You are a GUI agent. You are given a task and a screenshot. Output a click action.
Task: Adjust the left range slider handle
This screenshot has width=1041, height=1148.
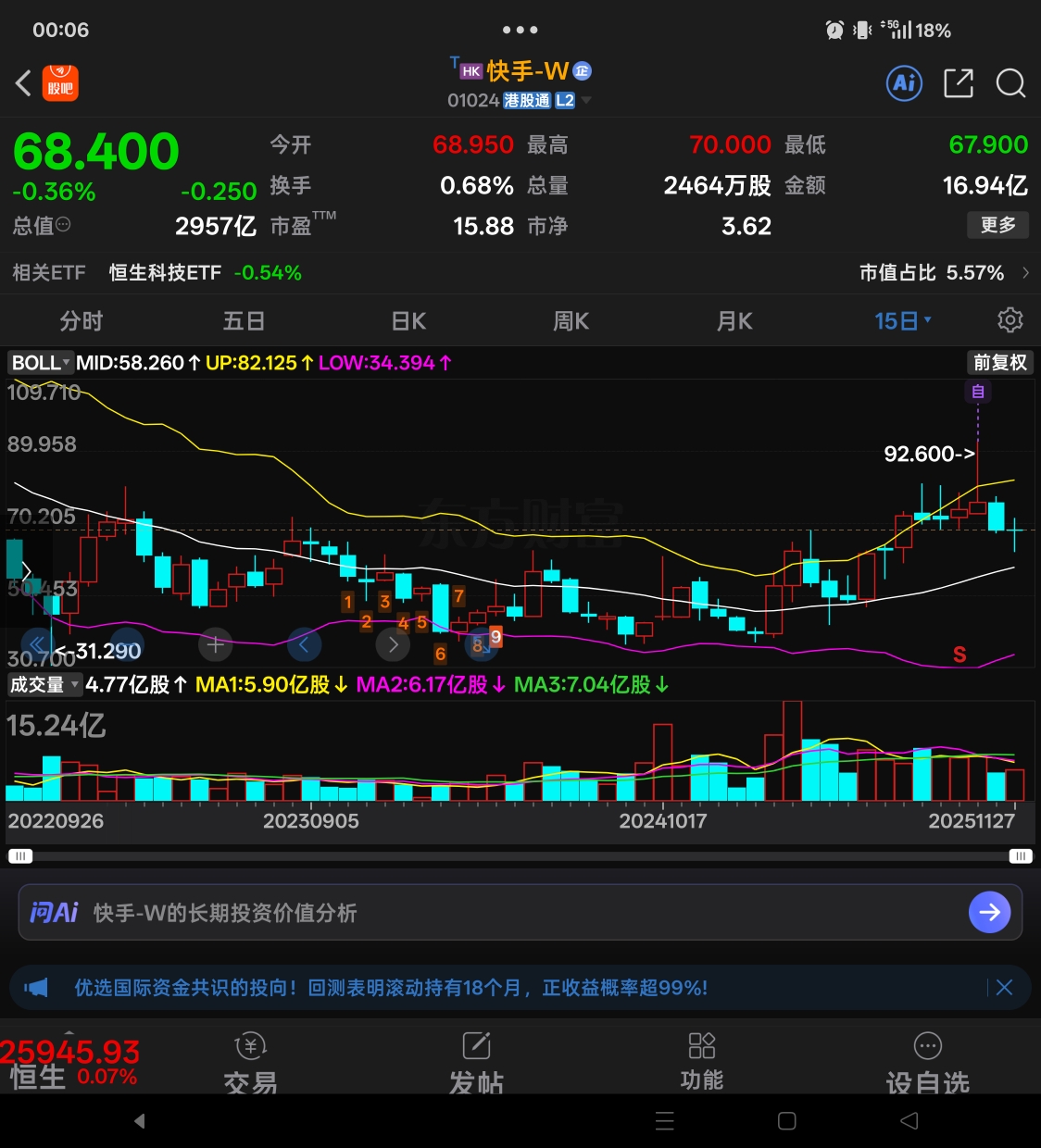tap(19, 856)
